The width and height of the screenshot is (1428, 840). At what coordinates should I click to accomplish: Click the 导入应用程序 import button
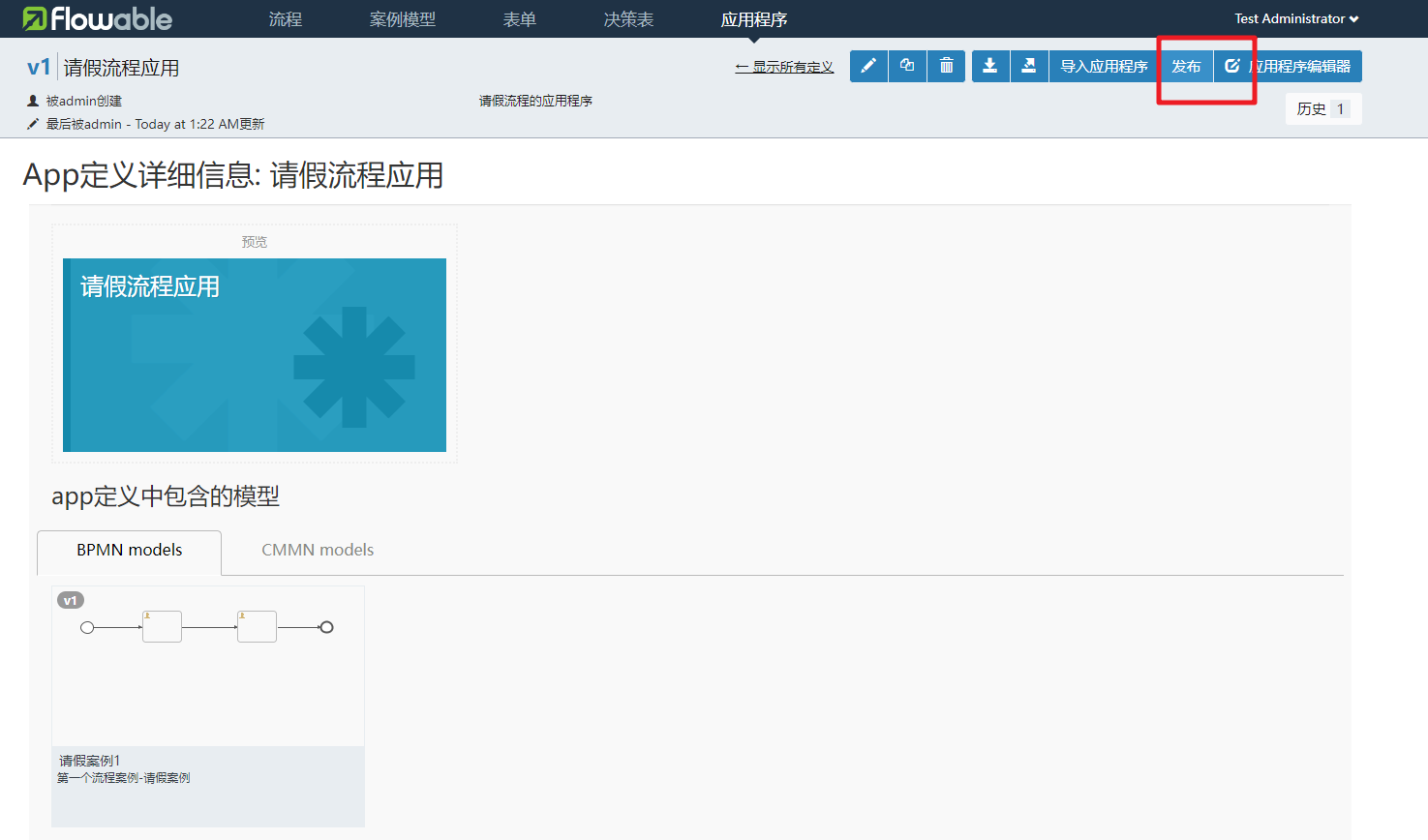coord(1104,66)
